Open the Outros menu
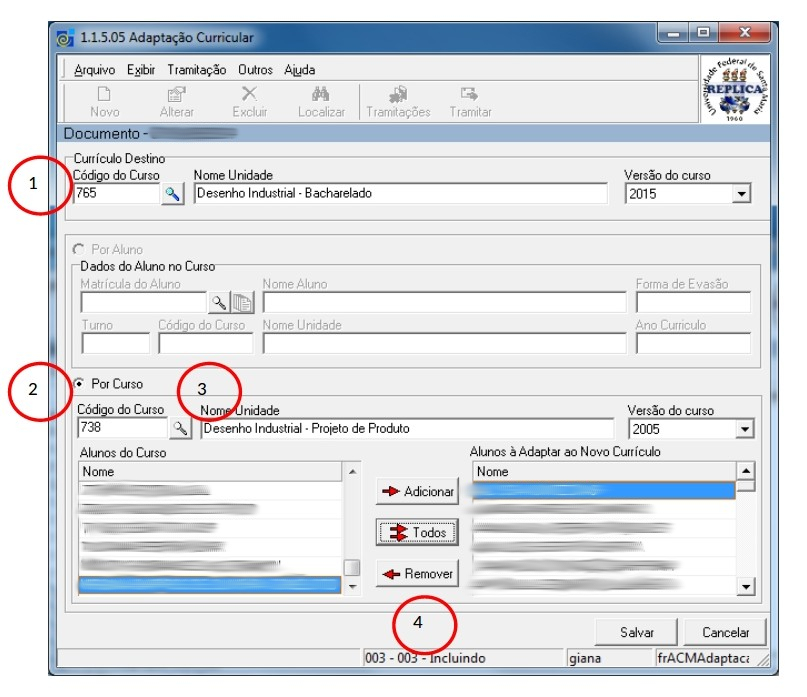Viewport: 807px width, 697px height. (255, 70)
